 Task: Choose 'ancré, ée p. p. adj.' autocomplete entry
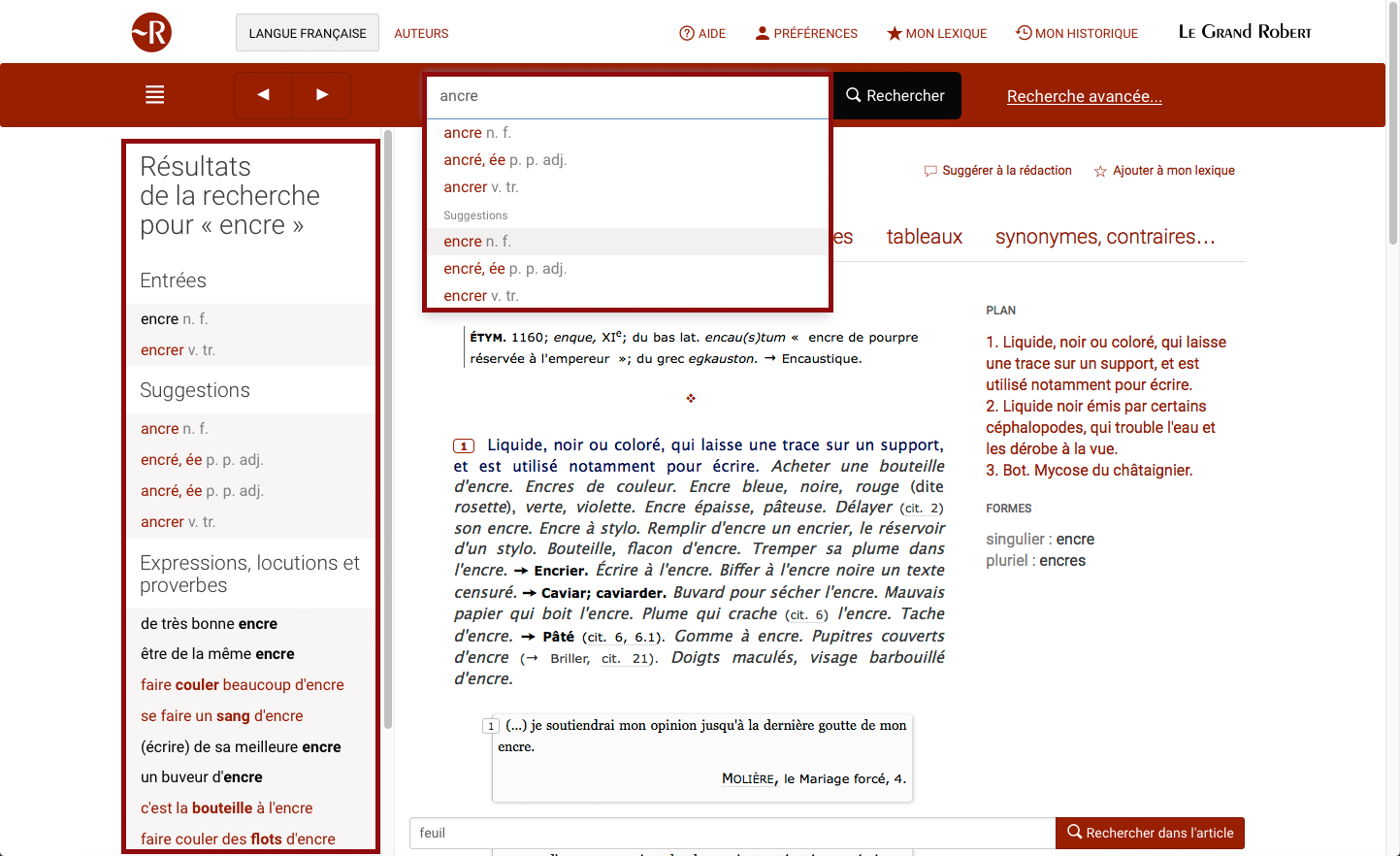point(628,160)
